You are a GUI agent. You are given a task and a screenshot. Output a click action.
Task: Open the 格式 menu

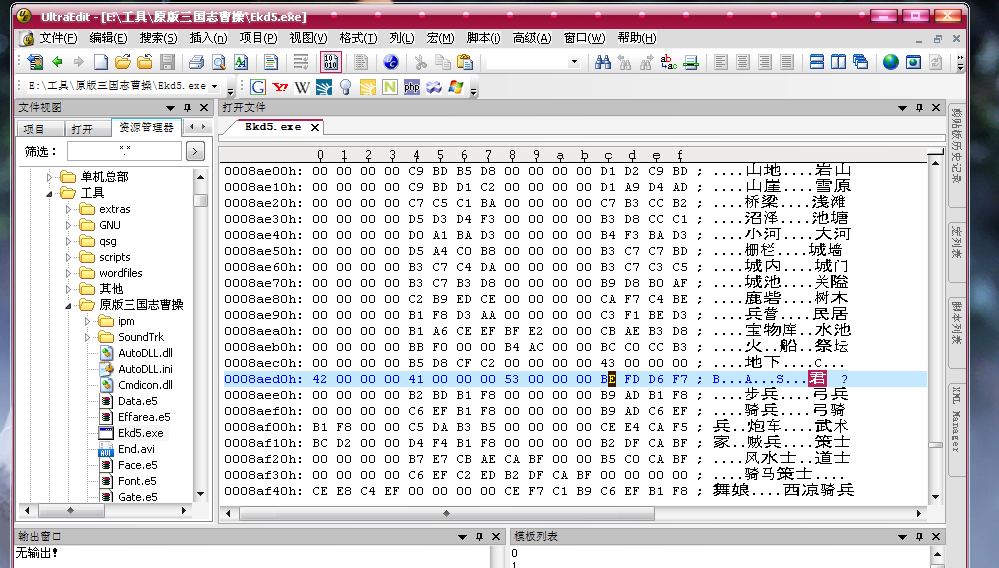(x=357, y=38)
